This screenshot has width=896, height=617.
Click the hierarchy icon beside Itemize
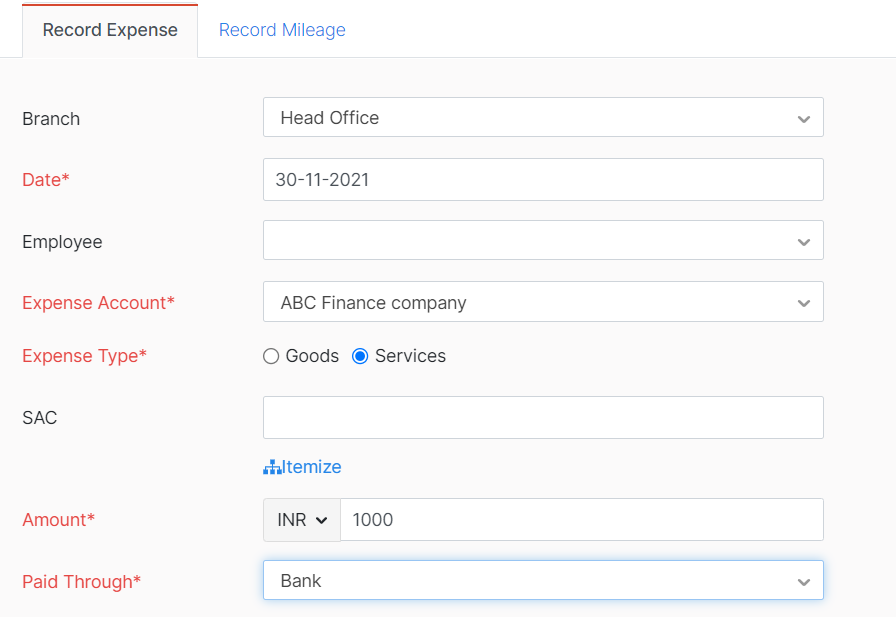coord(271,467)
